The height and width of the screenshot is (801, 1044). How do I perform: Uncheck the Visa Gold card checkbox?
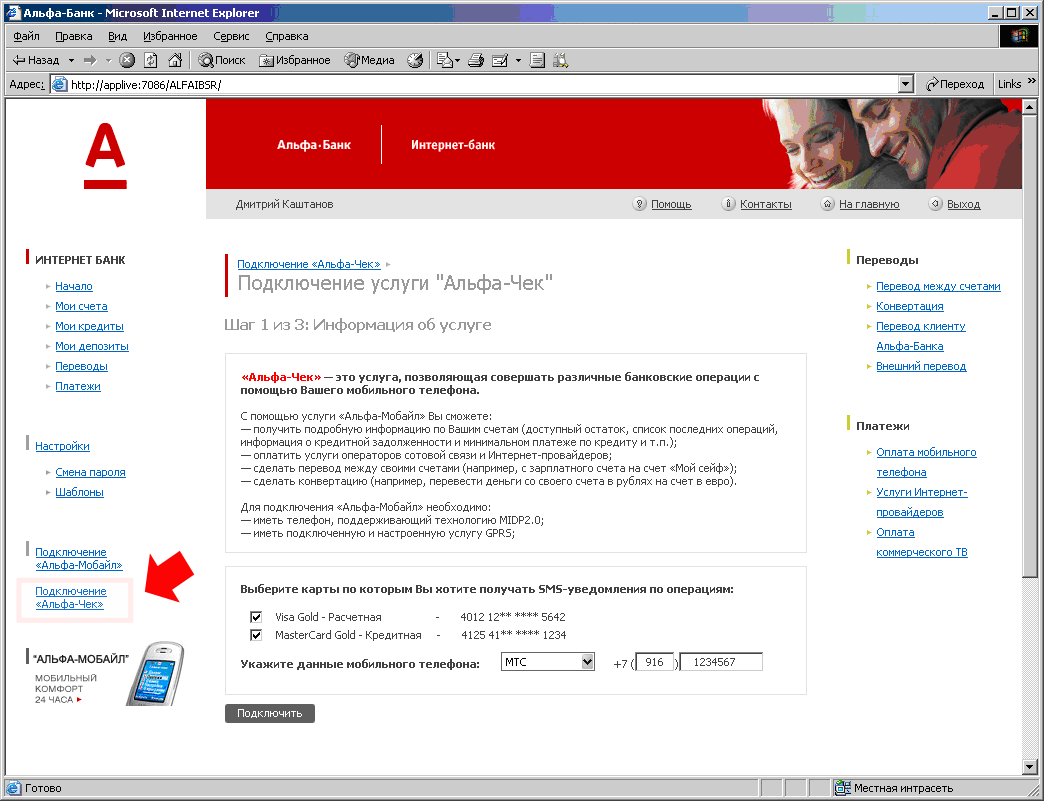tap(256, 617)
